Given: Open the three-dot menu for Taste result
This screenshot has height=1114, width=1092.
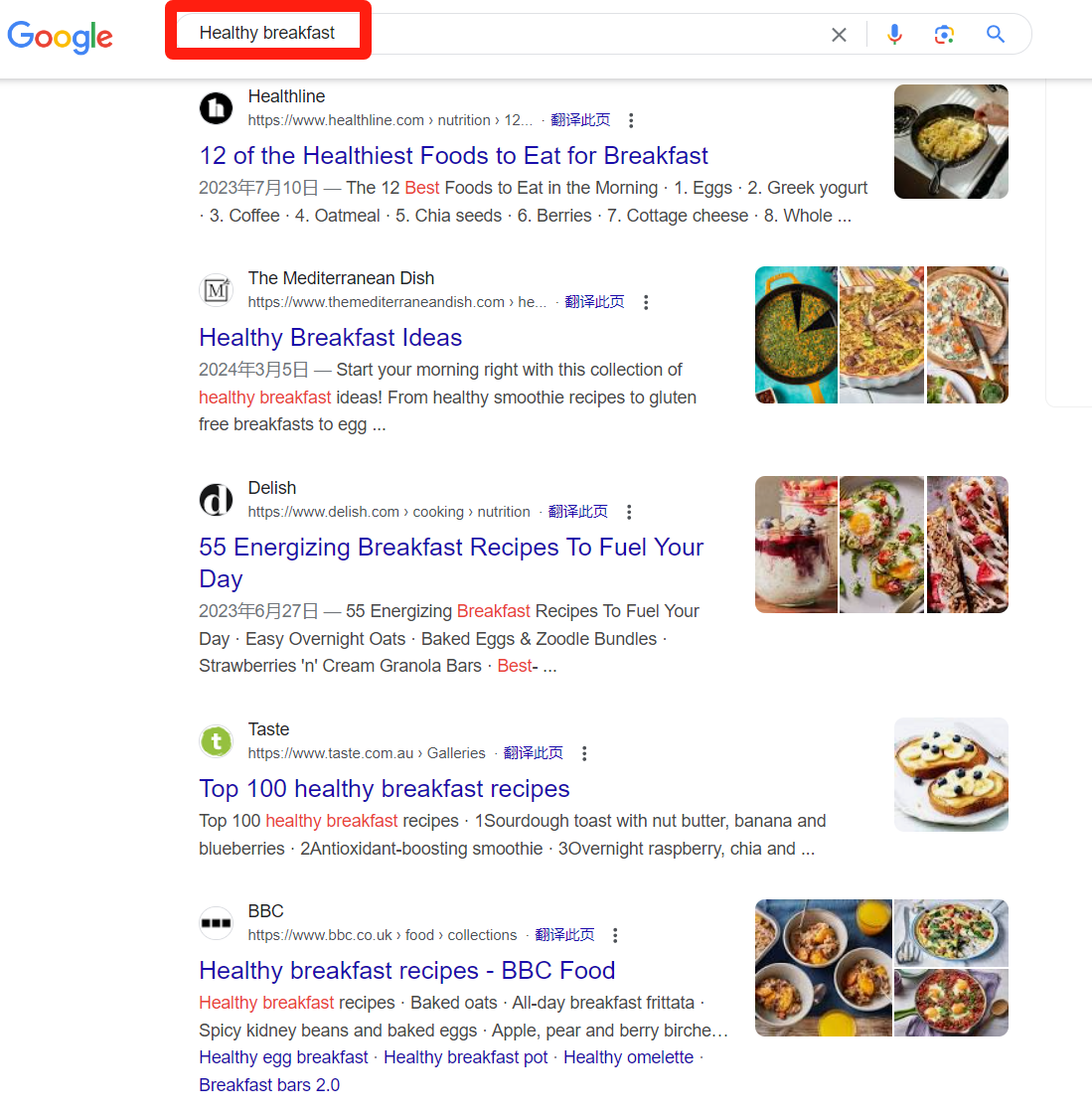Looking at the screenshot, I should click(584, 754).
